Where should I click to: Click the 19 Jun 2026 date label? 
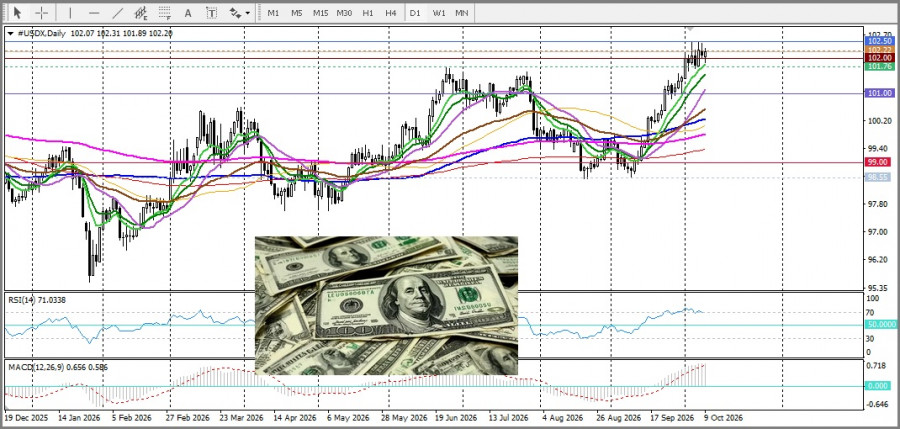(x=456, y=418)
